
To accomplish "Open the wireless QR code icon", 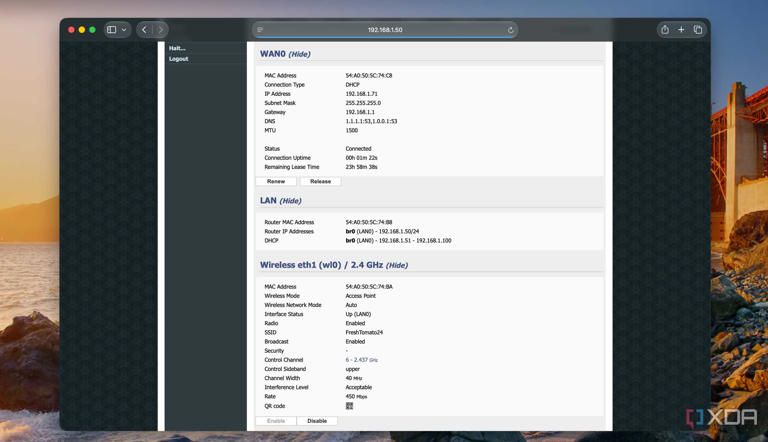I will (349, 406).
